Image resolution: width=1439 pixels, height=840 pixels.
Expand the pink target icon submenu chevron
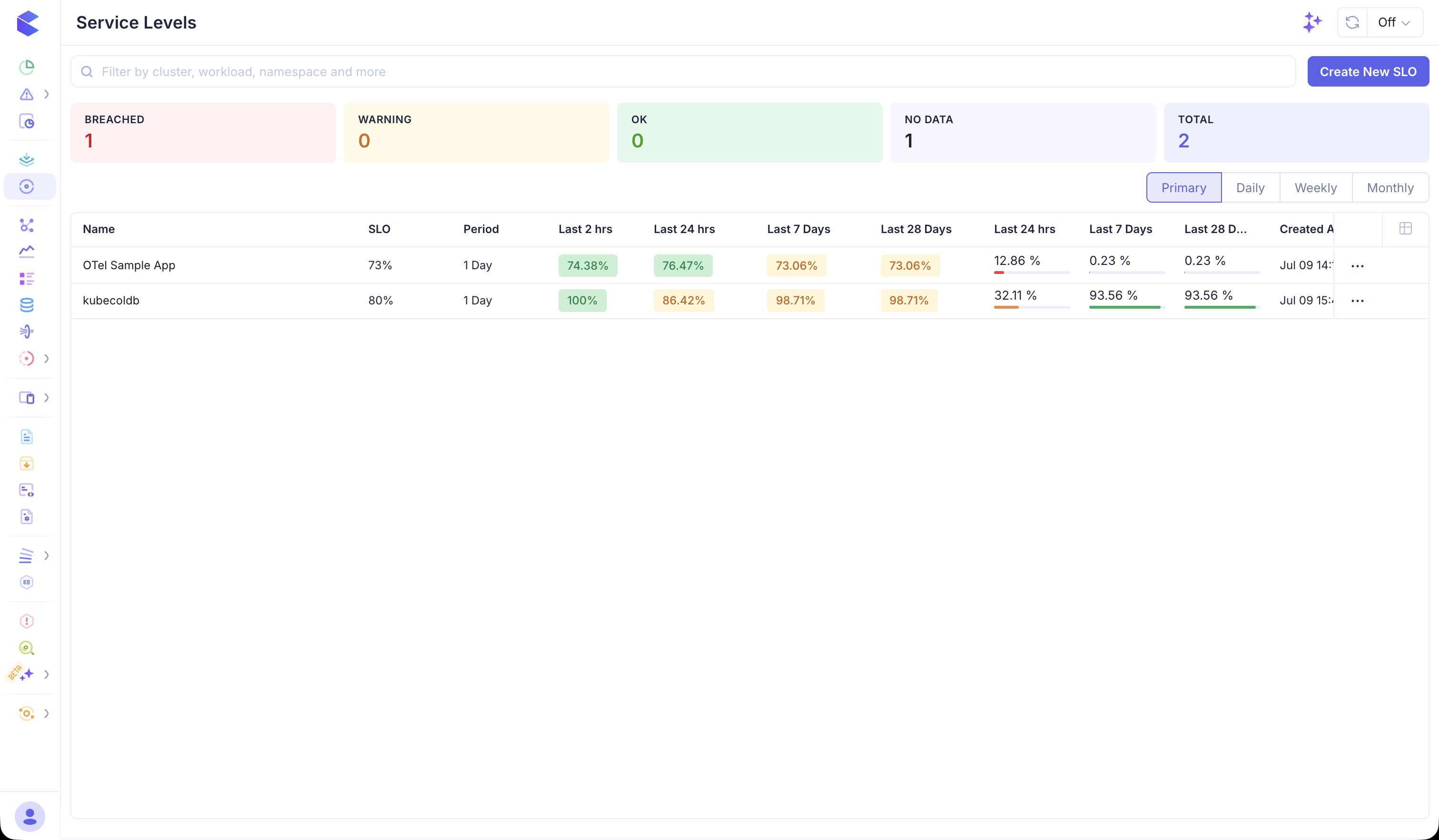(x=47, y=358)
